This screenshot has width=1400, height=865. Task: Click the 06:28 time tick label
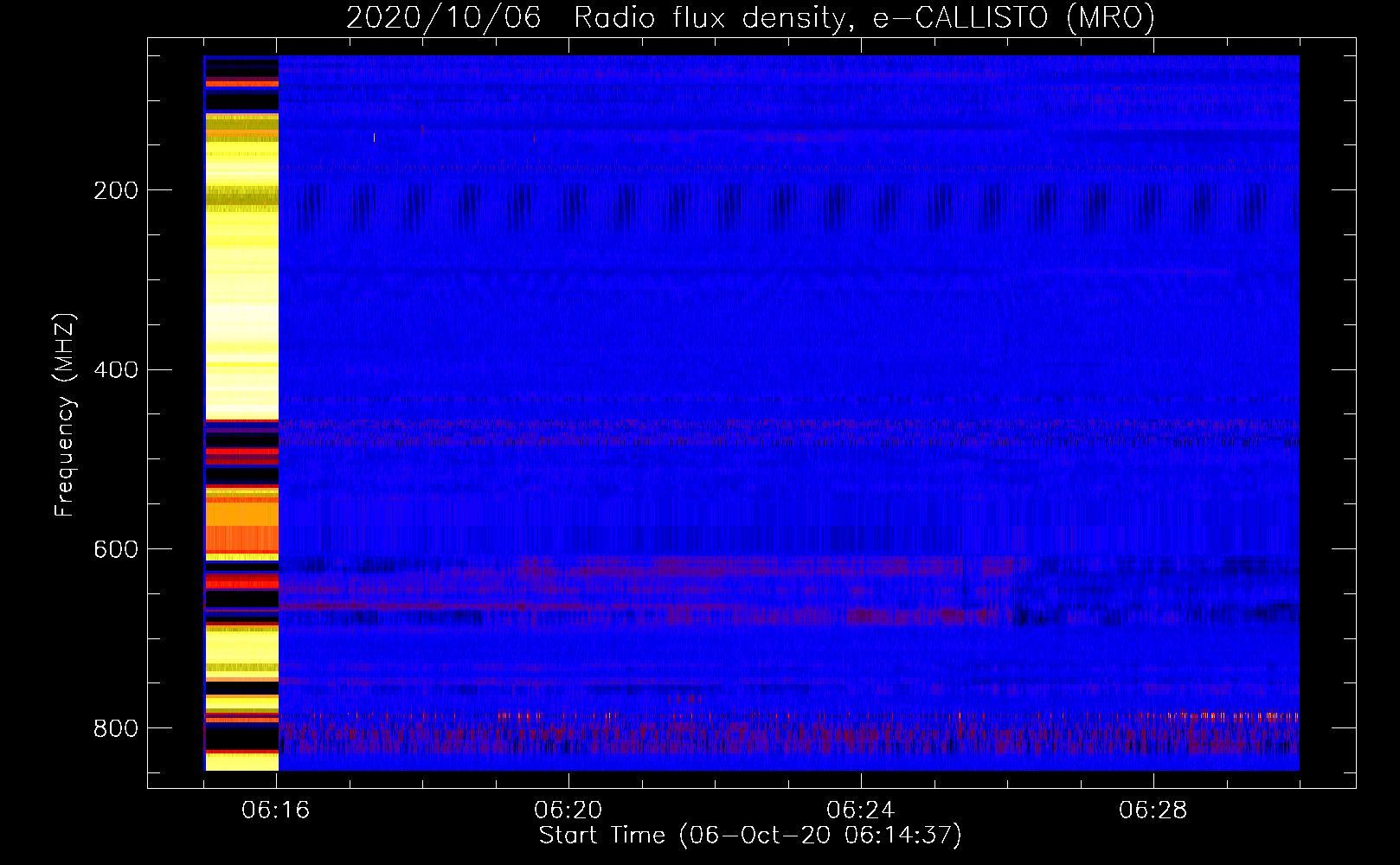[x=1153, y=811]
